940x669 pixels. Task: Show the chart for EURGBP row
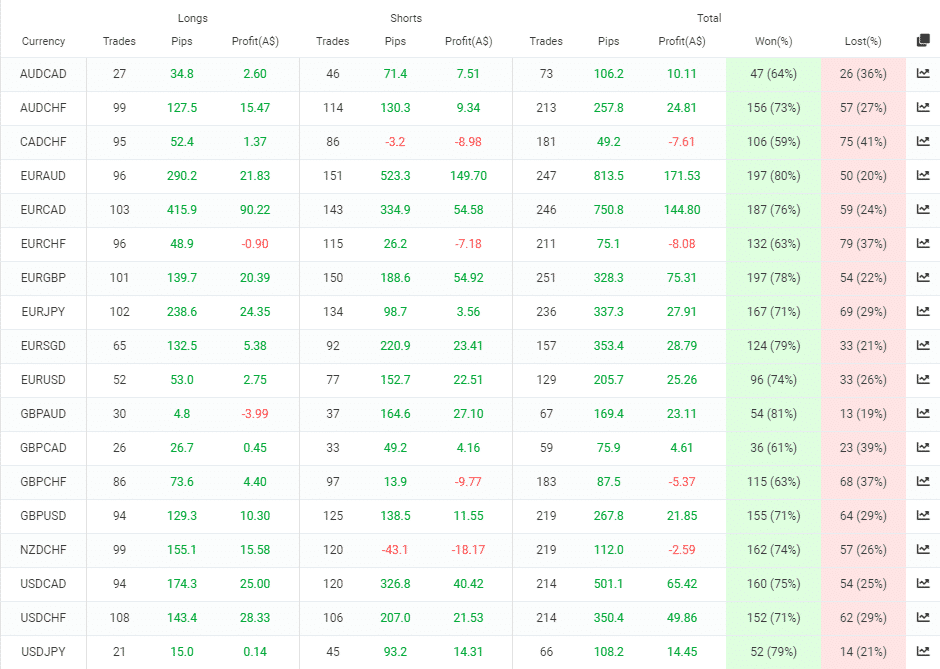tap(923, 278)
